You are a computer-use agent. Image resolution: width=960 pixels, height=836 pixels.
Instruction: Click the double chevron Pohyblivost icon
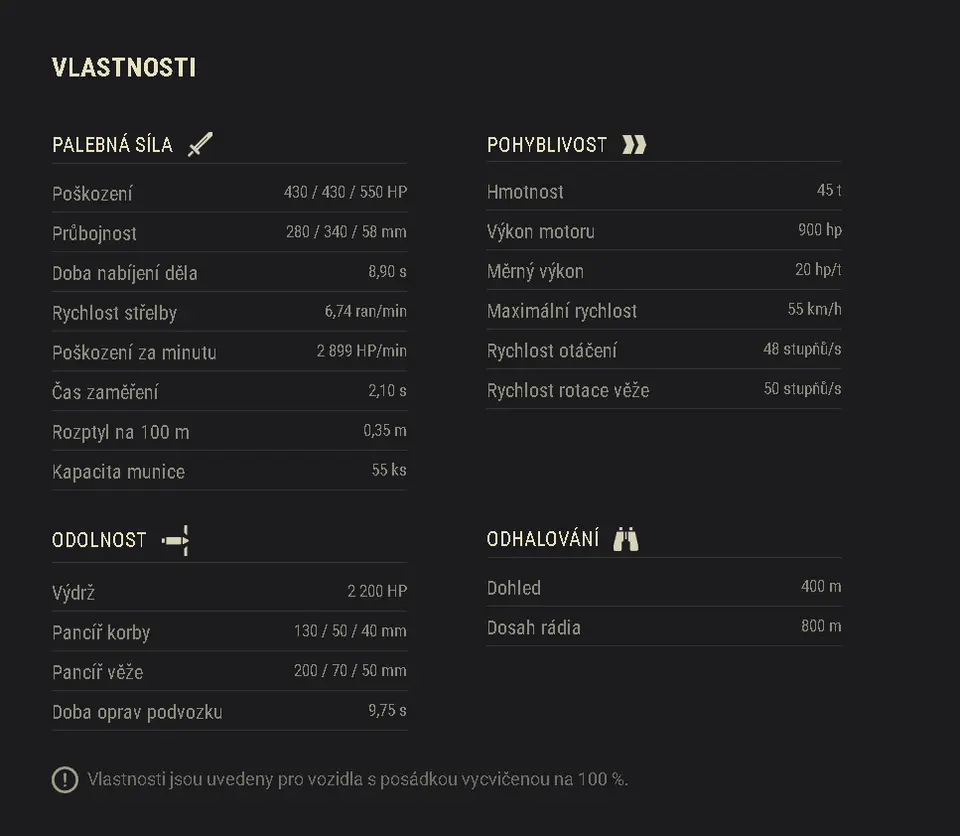coord(634,145)
